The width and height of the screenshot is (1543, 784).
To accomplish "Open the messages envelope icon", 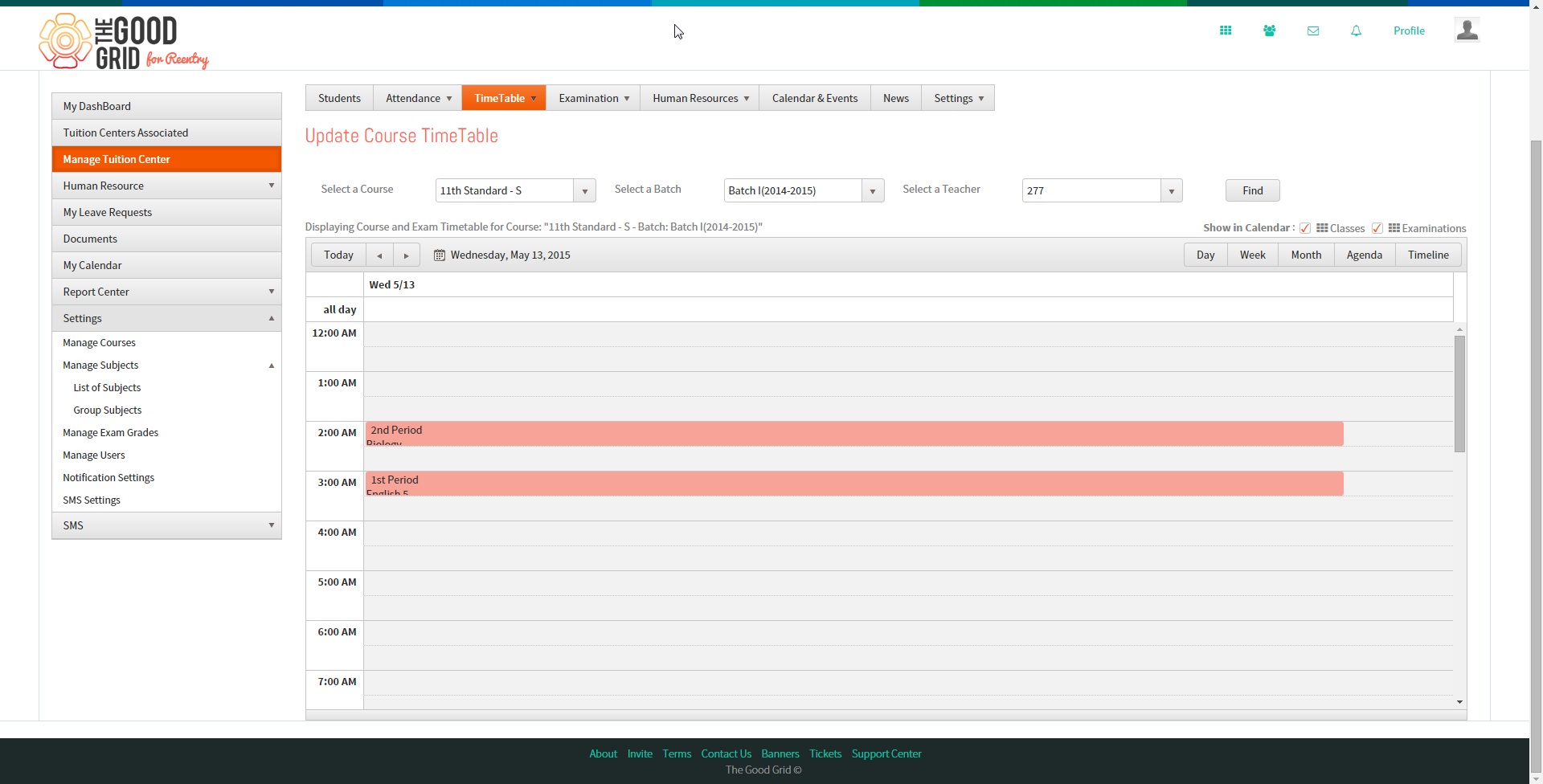I will pyautogui.click(x=1313, y=31).
